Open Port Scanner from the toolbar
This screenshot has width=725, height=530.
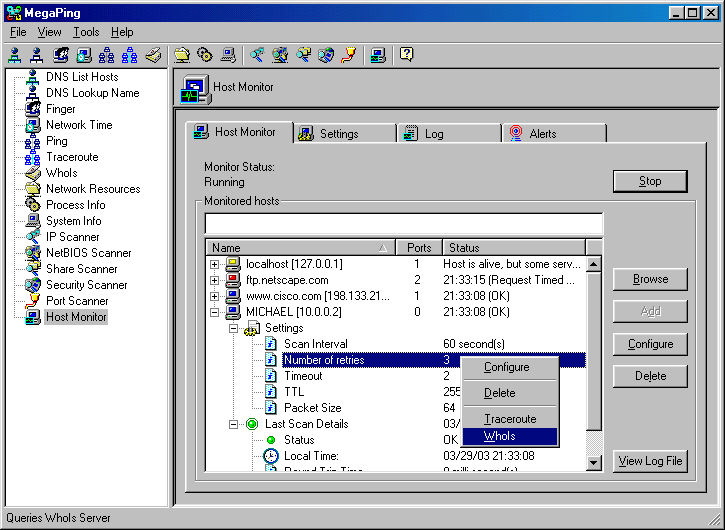(x=349, y=55)
